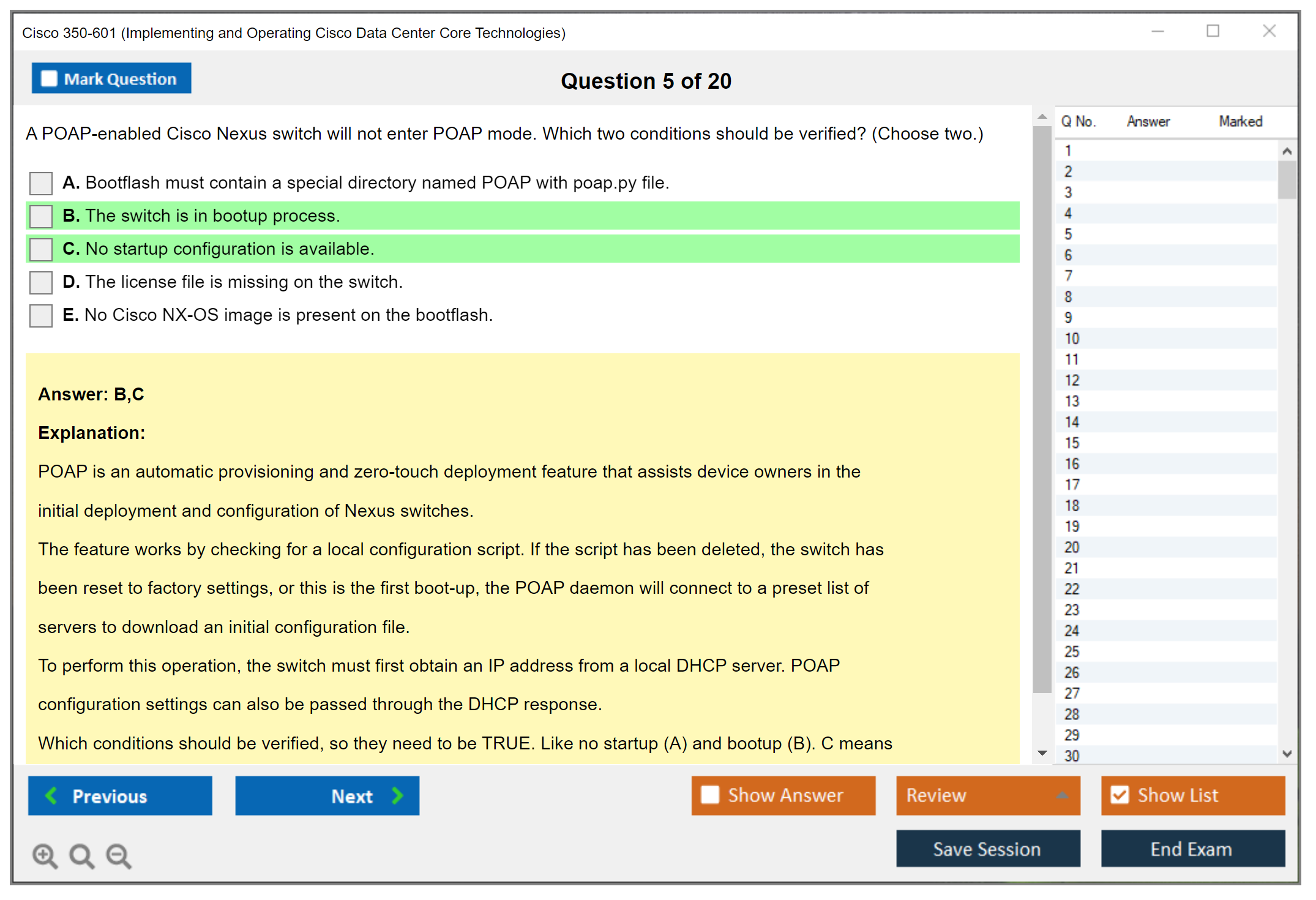Image resolution: width=1316 pixels, height=900 pixels.
Task: Click the zoom in magnifier icon
Action: point(45,855)
